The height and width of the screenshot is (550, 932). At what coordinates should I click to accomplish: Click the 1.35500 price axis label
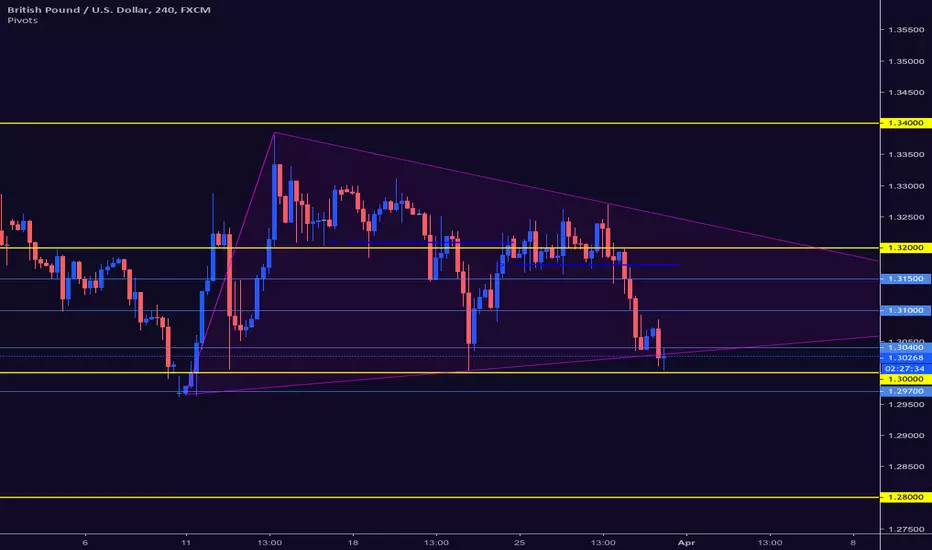[x=906, y=30]
